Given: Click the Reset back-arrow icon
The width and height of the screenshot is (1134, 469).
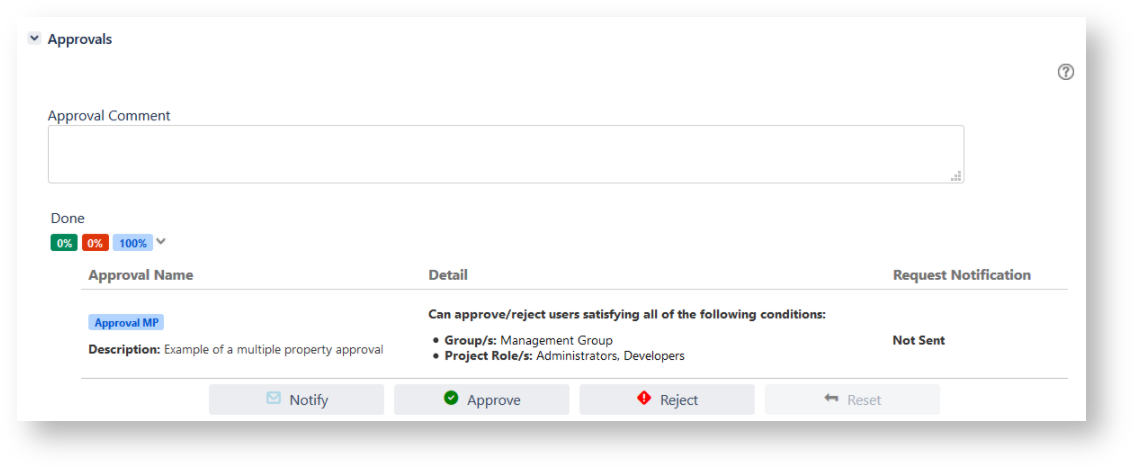Looking at the screenshot, I should (x=831, y=398).
